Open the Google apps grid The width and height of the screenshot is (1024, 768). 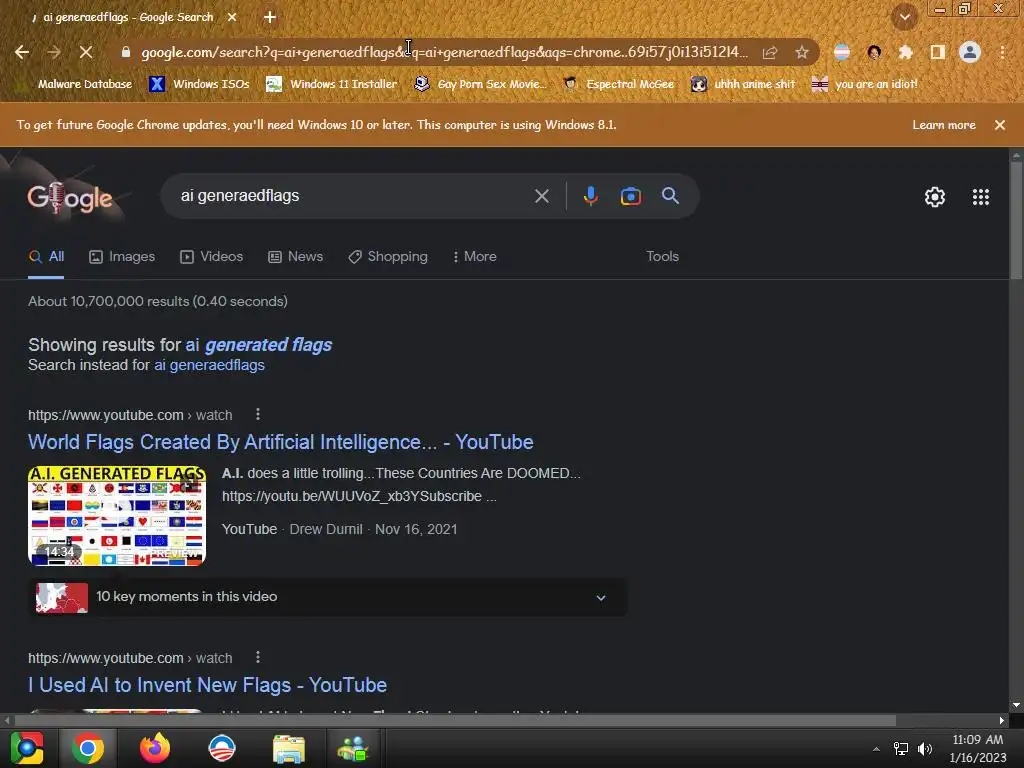981,197
